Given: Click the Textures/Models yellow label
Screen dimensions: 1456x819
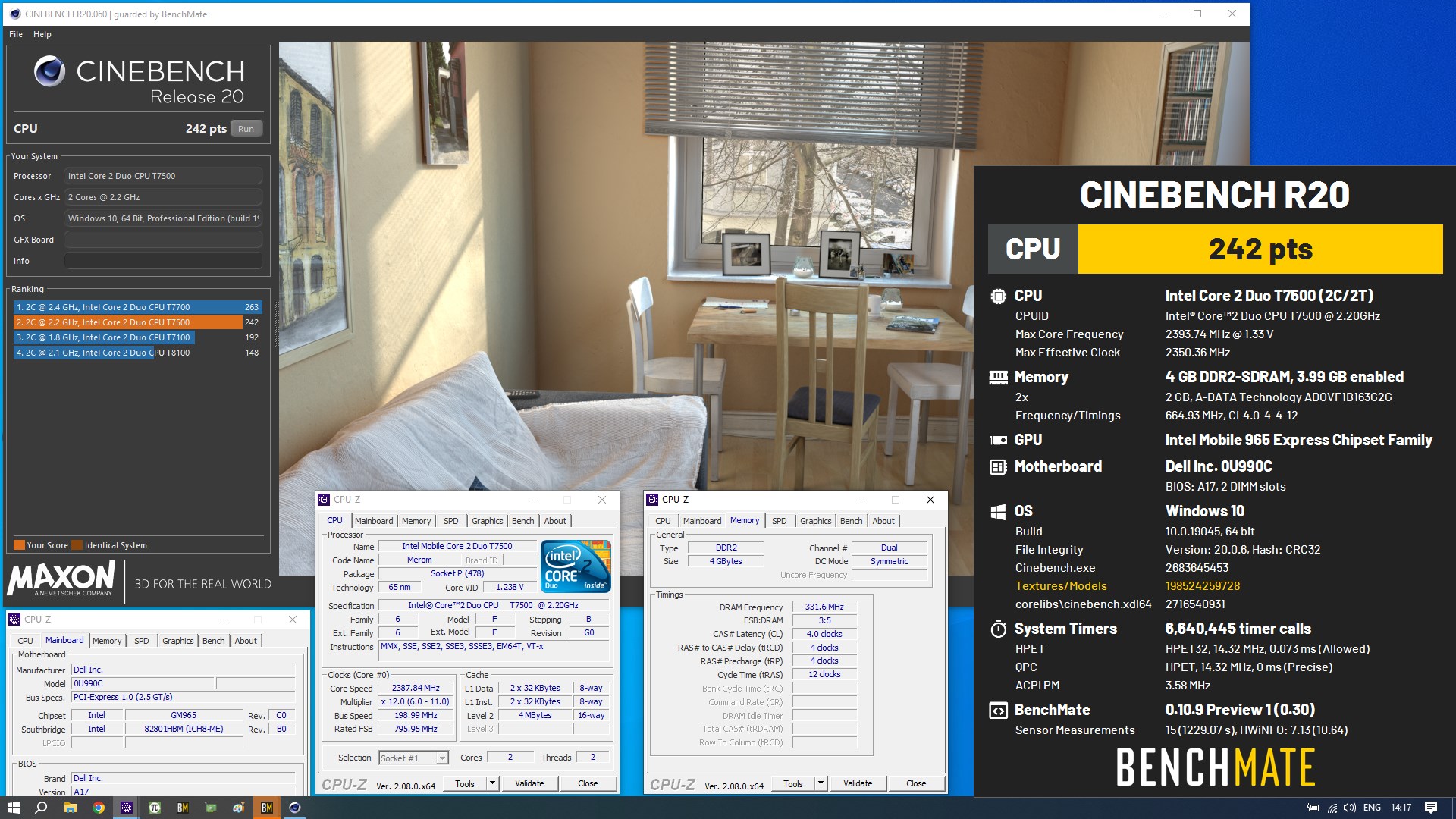Looking at the screenshot, I should [x=1061, y=586].
